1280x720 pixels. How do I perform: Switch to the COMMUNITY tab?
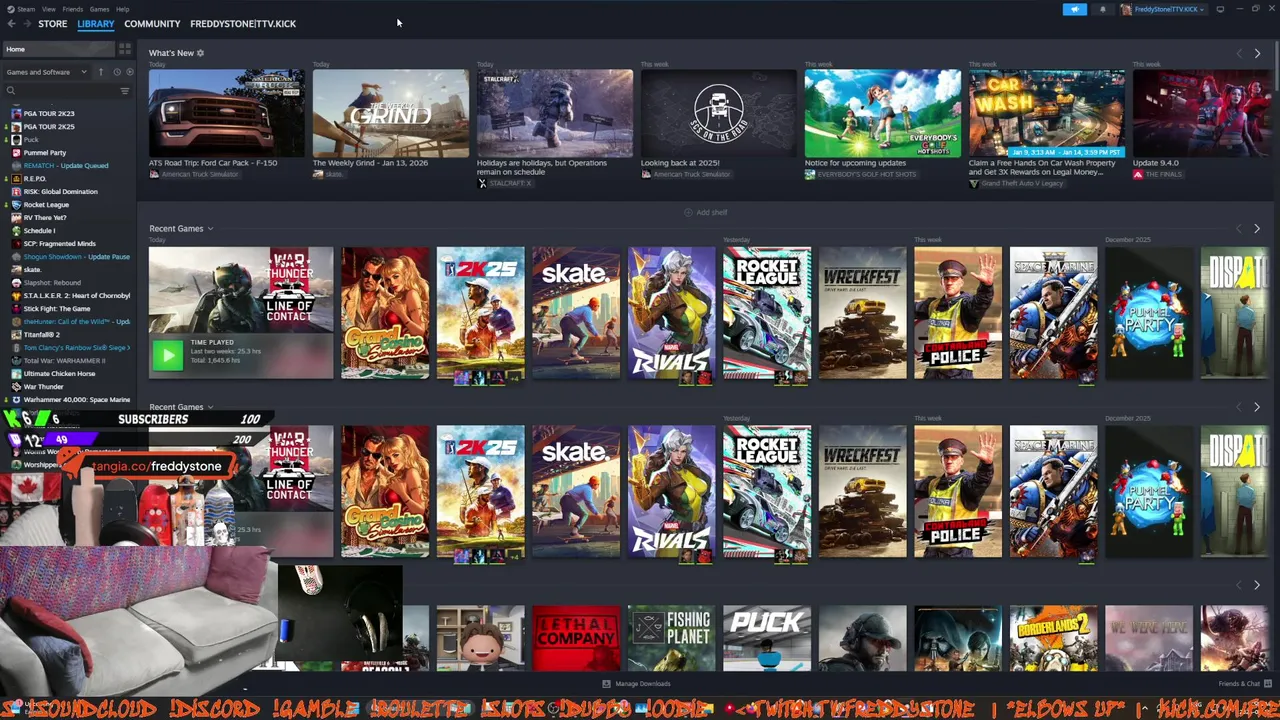[x=152, y=24]
